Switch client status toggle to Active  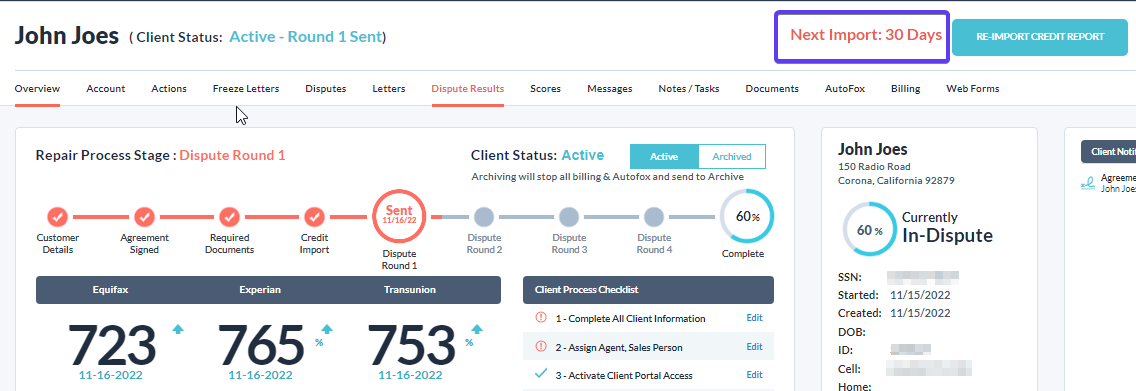664,156
